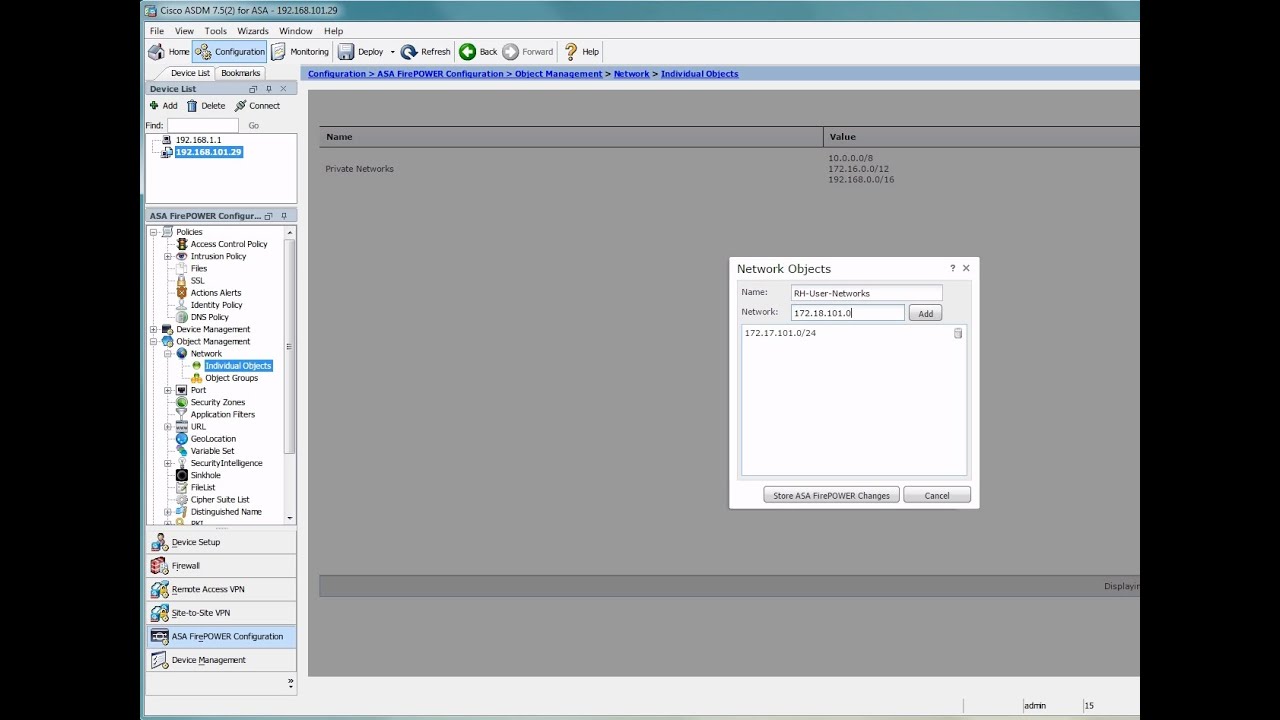1280x720 pixels.
Task: Open the Tools menu
Action: coord(215,31)
